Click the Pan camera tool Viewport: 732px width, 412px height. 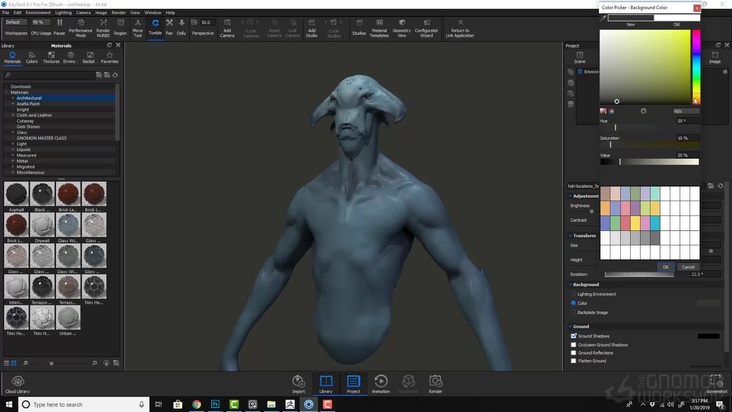(169, 25)
